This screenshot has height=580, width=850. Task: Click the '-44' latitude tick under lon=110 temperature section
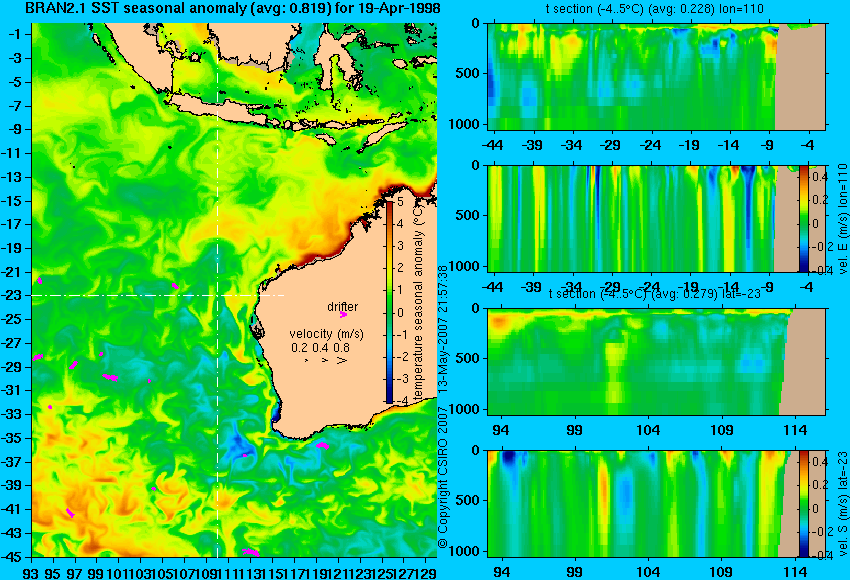493,145
